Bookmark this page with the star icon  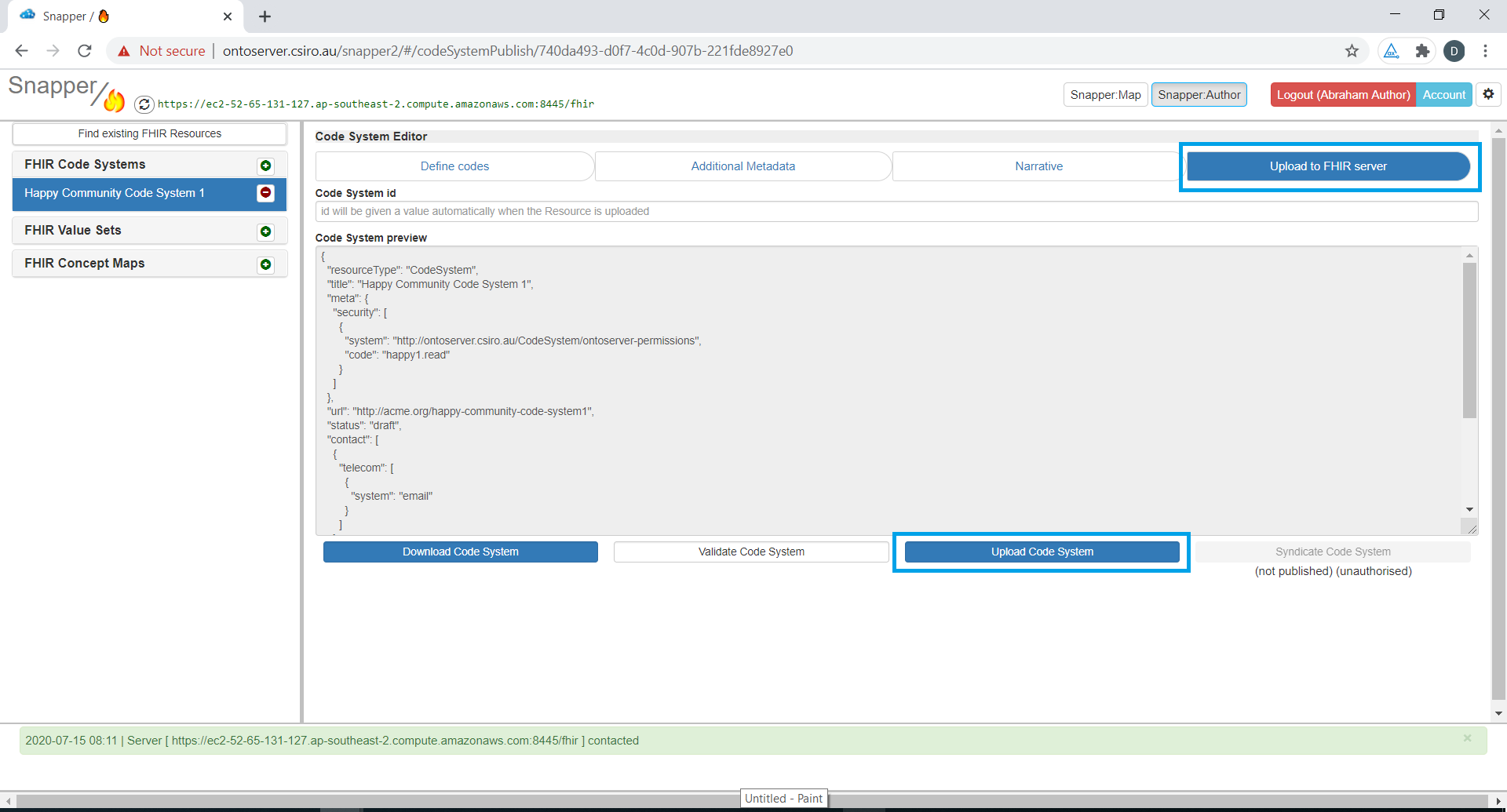click(1352, 51)
